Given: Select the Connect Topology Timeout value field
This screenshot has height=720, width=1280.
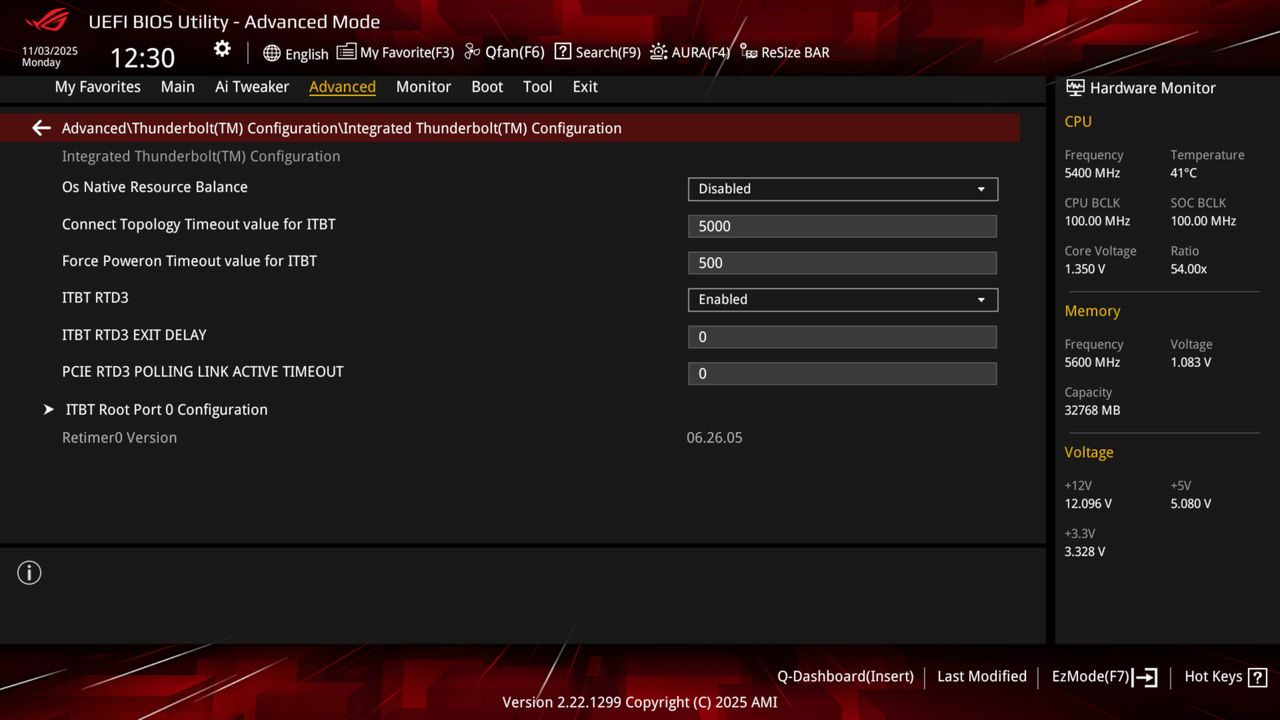Looking at the screenshot, I should [x=842, y=226].
